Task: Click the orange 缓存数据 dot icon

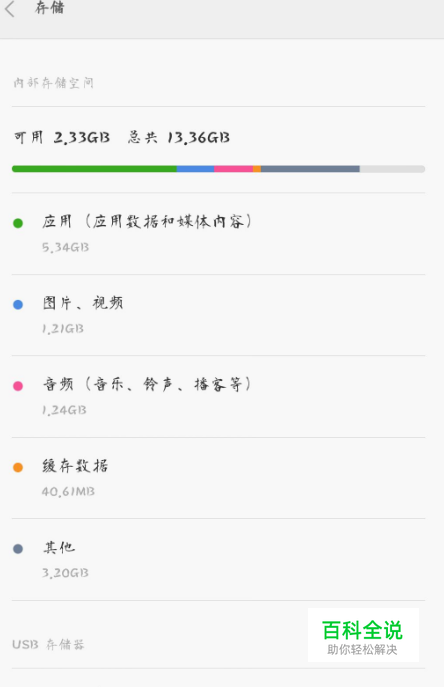Action: (x=18, y=467)
